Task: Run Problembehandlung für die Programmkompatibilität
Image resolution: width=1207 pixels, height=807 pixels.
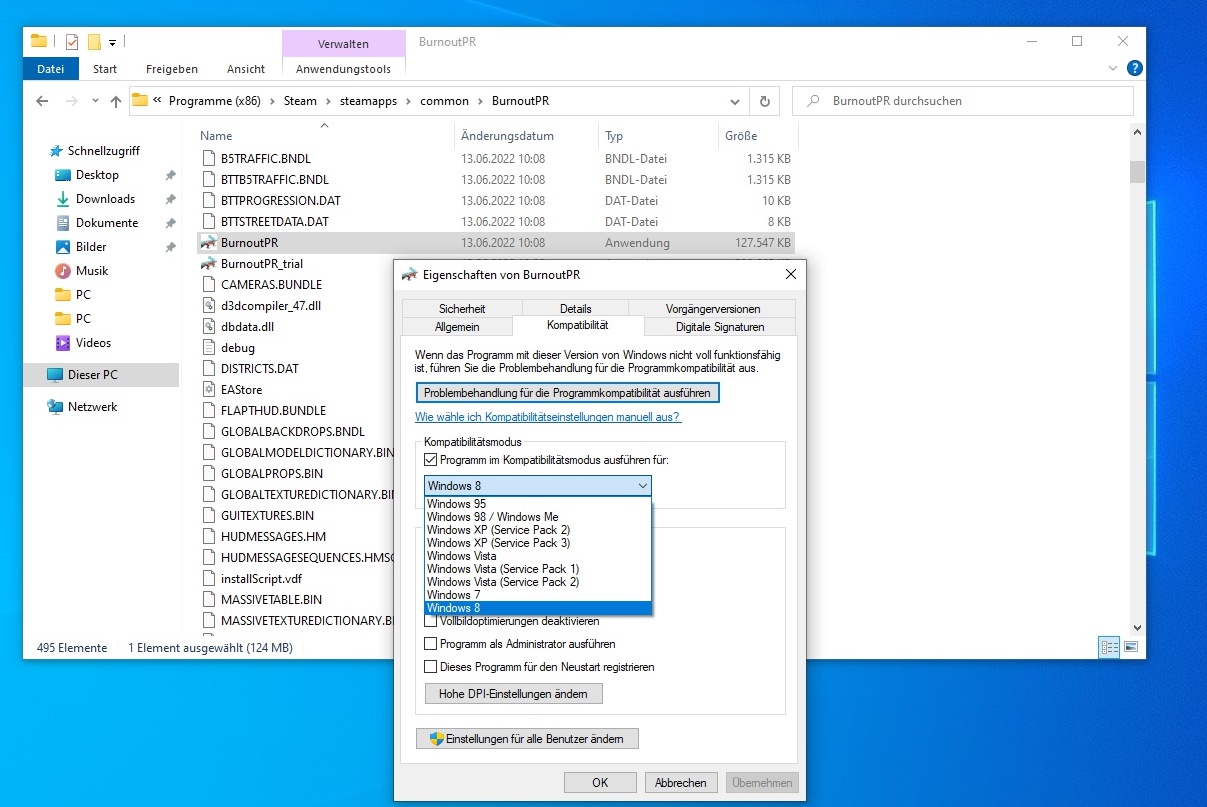Action: pyautogui.click(x=567, y=393)
